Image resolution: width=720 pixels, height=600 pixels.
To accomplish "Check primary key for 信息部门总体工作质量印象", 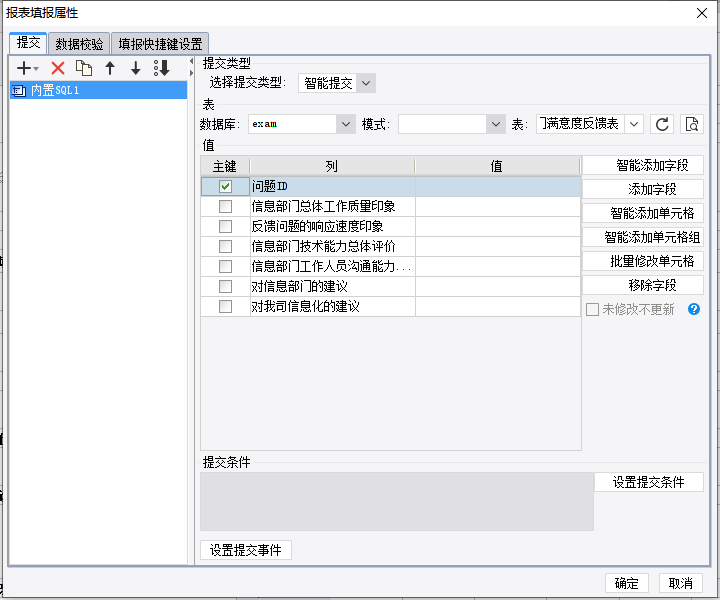I will pos(225,207).
